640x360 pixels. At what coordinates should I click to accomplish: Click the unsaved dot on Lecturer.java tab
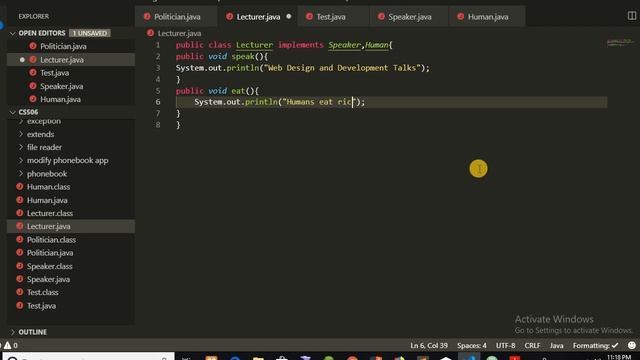[x=289, y=17]
